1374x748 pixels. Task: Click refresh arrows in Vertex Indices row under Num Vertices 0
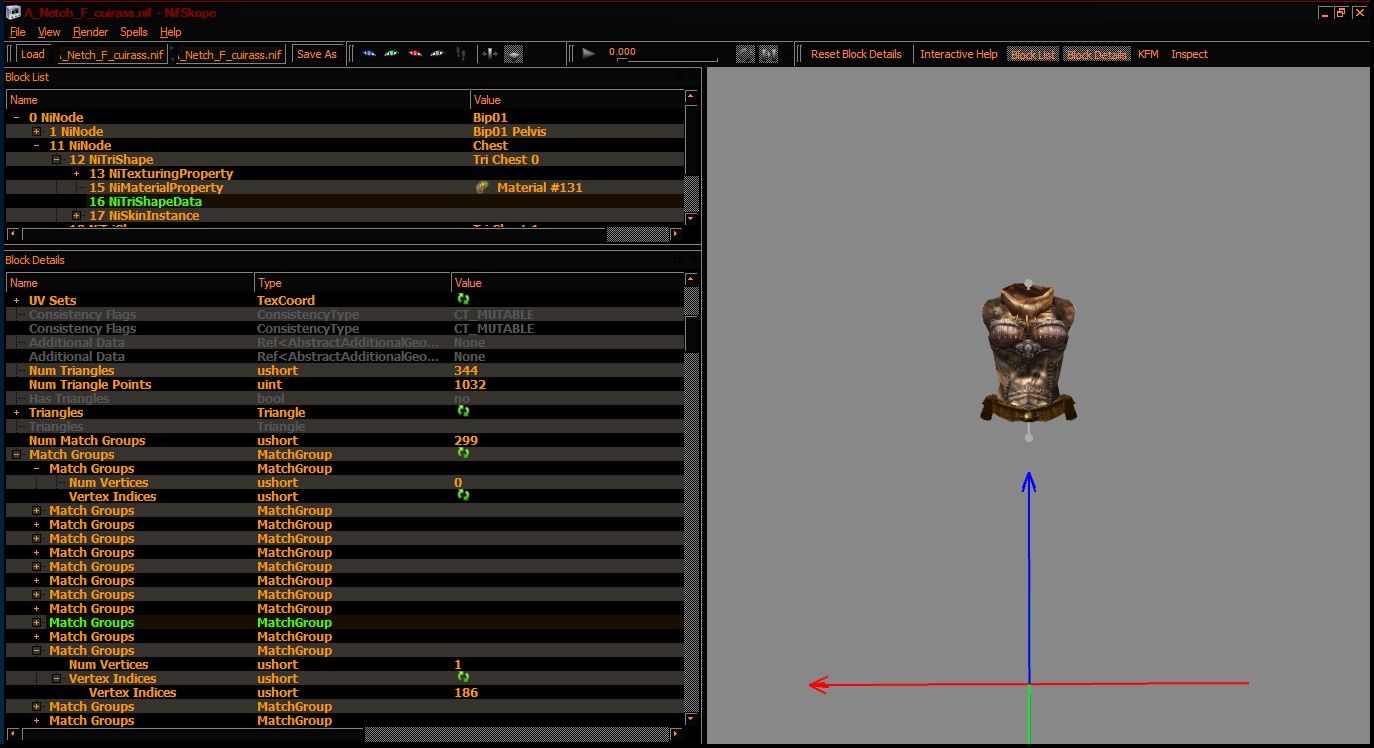(x=463, y=495)
